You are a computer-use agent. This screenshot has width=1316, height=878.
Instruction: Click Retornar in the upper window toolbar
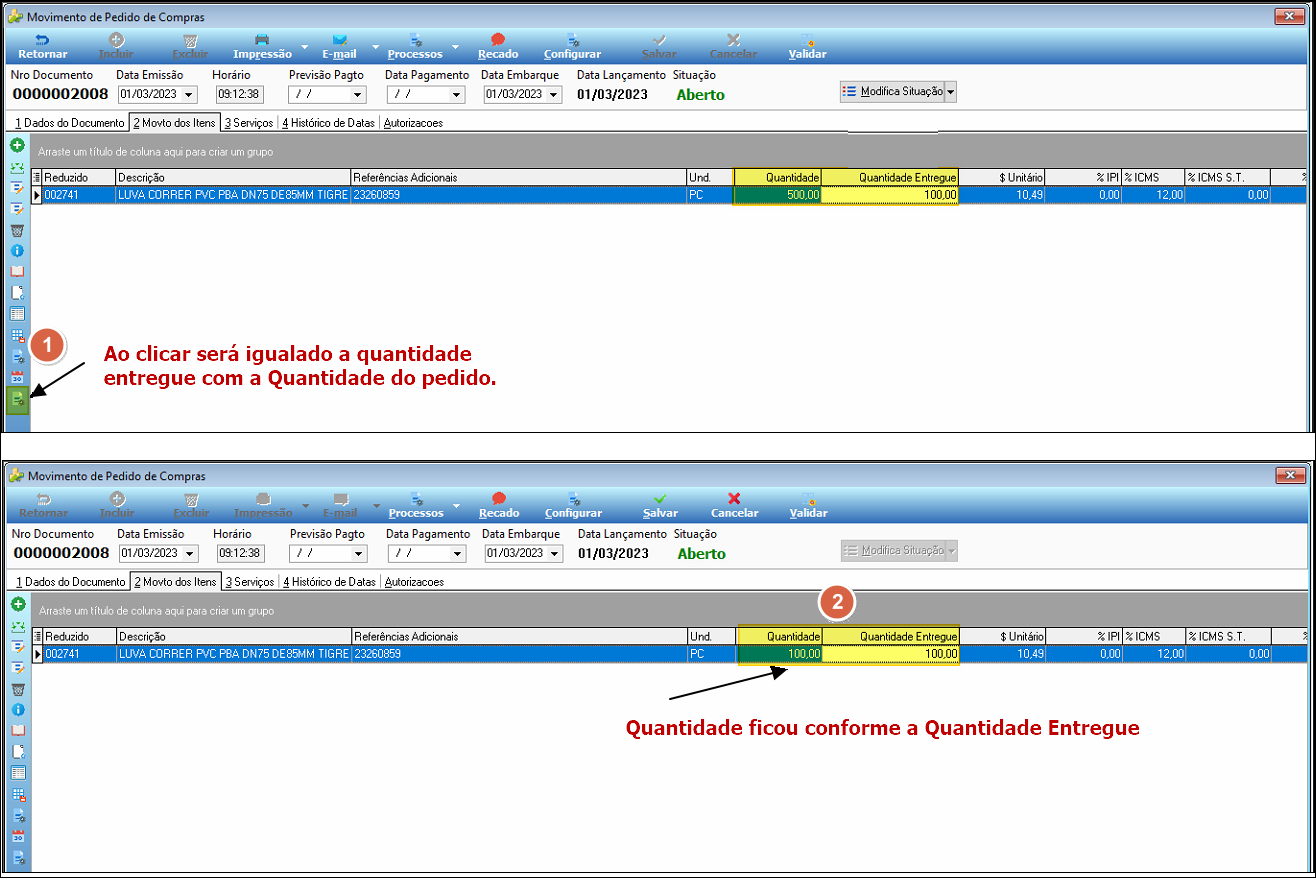[43, 47]
